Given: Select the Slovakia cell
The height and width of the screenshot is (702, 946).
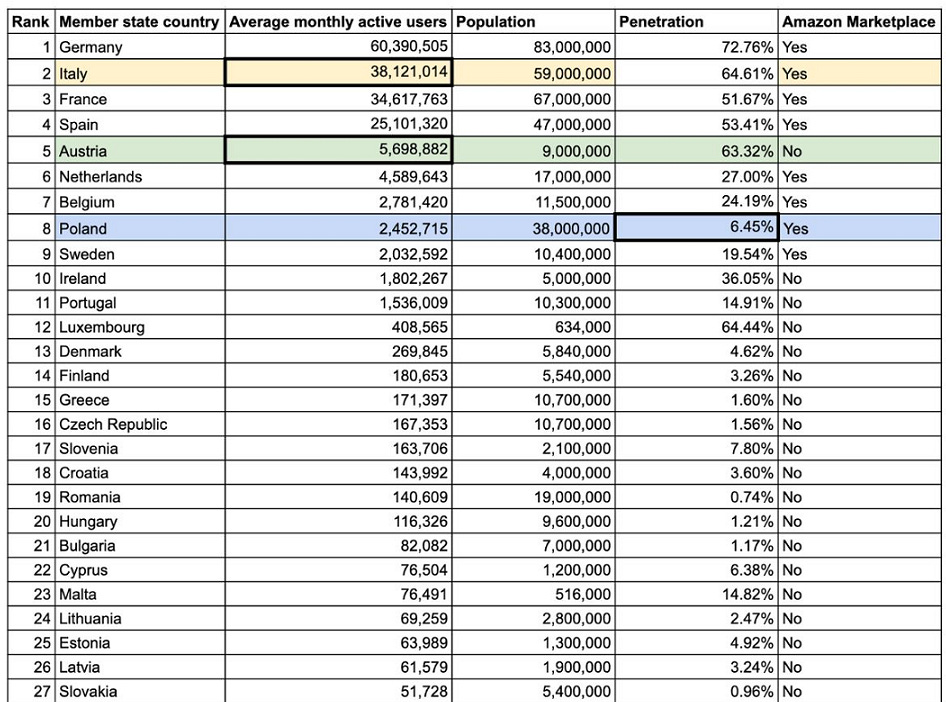Looking at the screenshot, I should coord(140,691).
